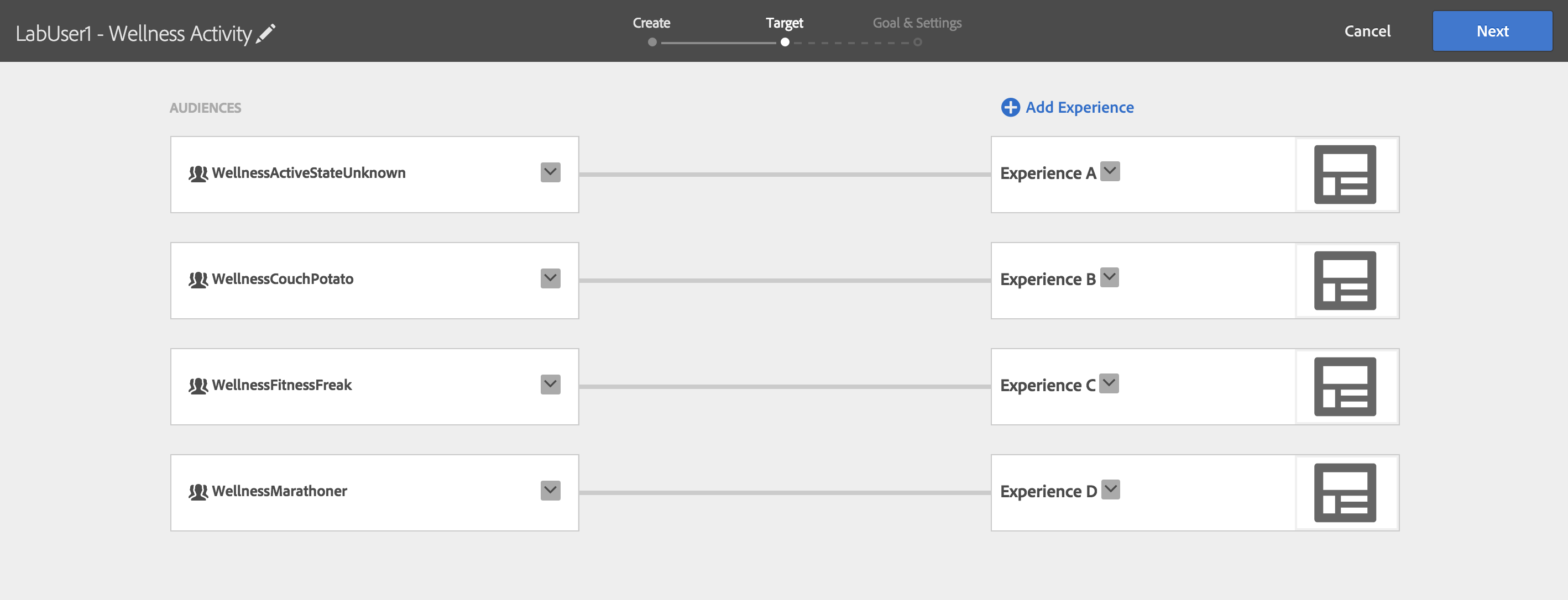1568x600 pixels.
Task: Click the pencil icon to rename activity
Action: [265, 34]
